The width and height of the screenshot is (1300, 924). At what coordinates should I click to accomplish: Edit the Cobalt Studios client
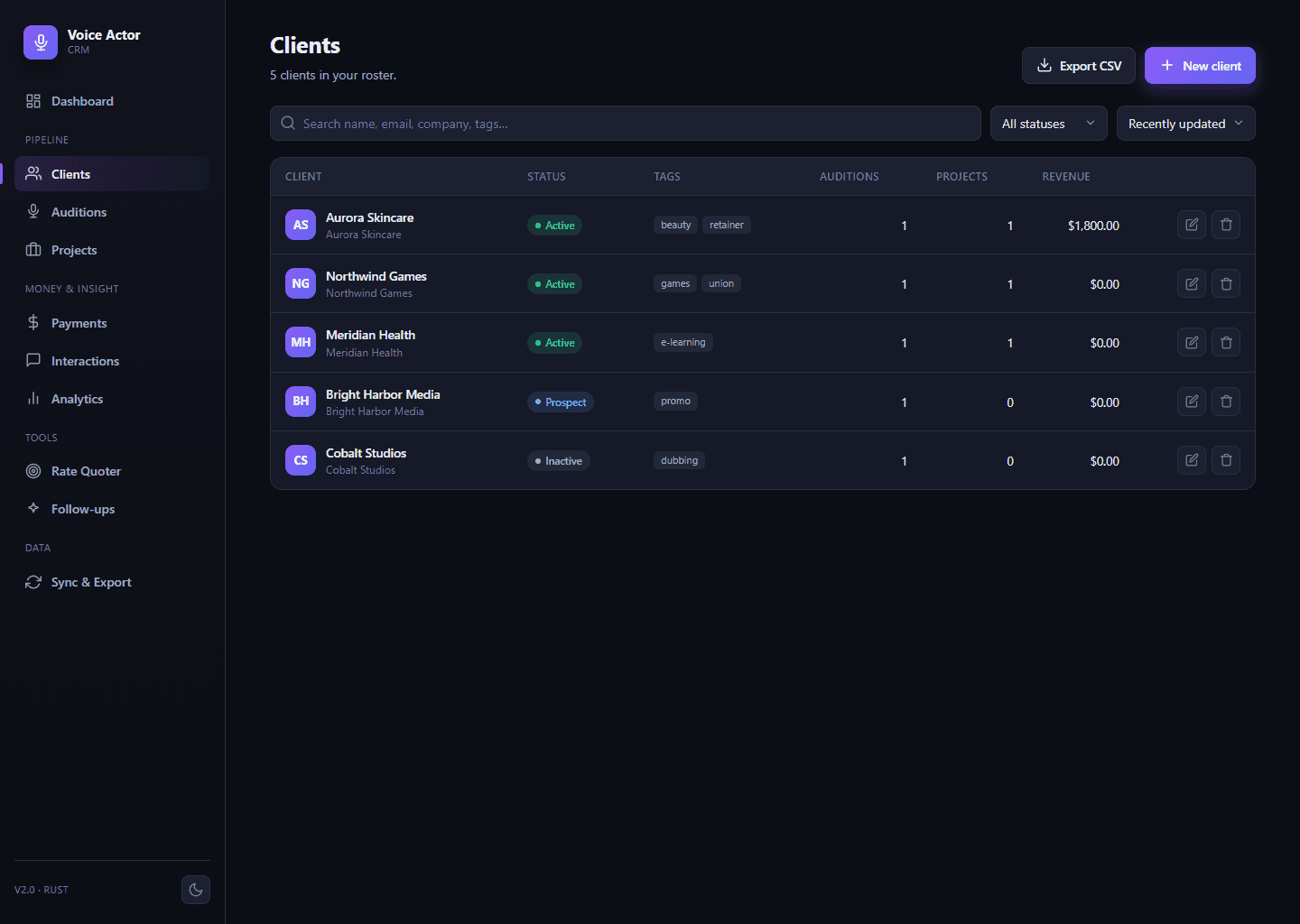pyautogui.click(x=1192, y=460)
